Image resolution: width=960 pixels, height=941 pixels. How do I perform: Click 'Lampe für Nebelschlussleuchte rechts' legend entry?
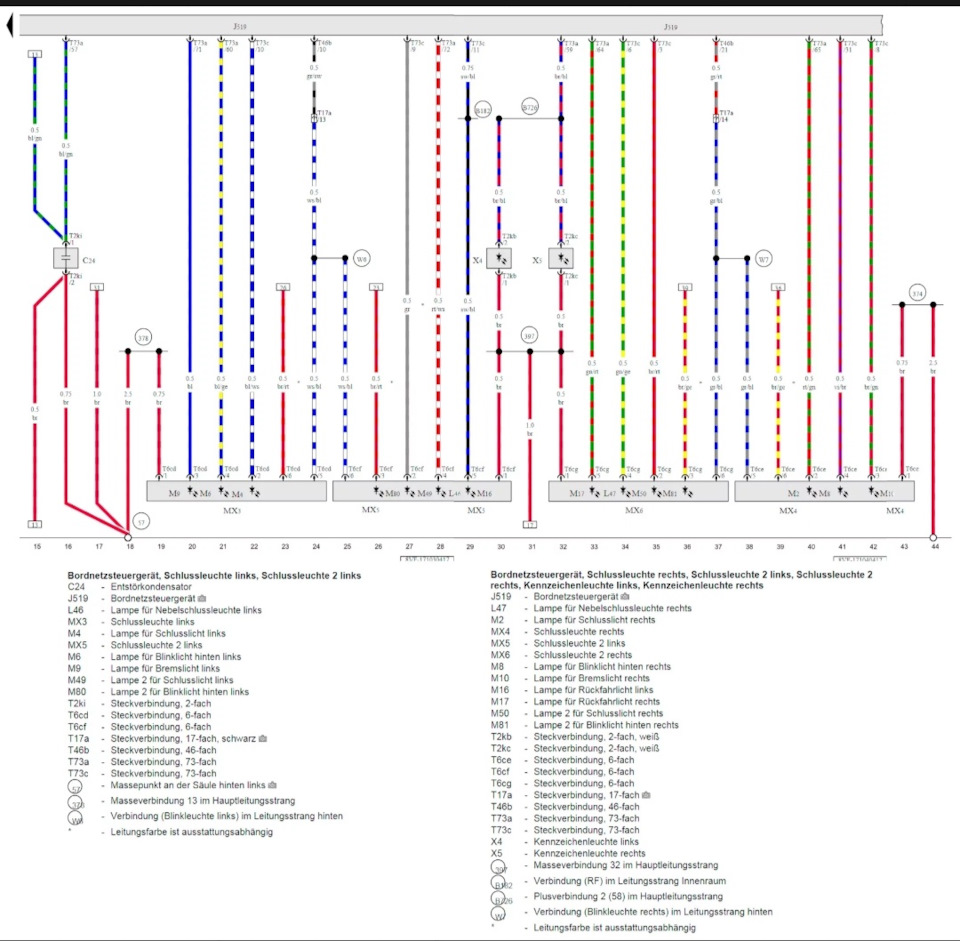click(612, 608)
